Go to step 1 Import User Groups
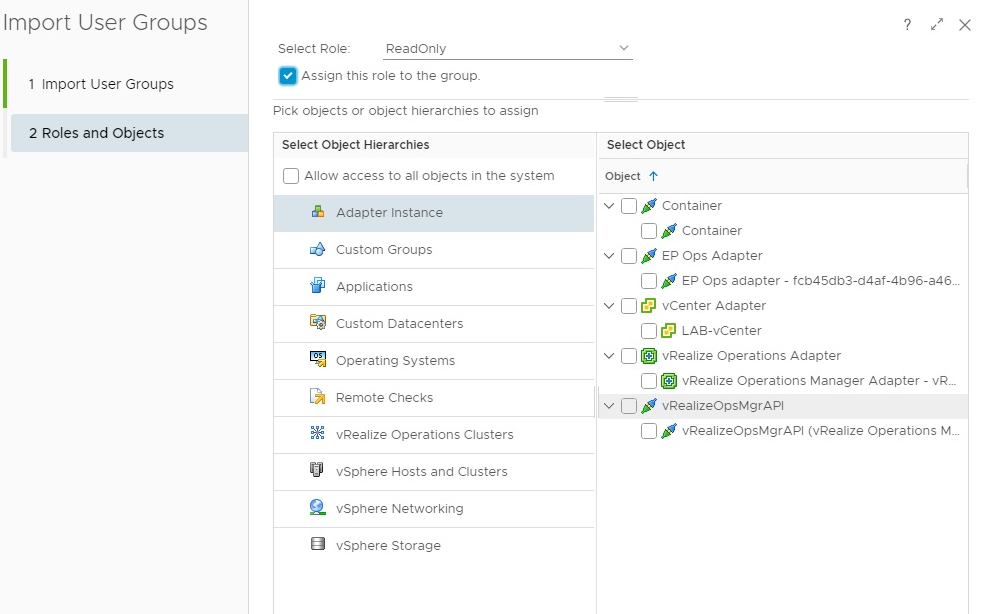Screen dimensions: 985x614 [x=129, y=84]
